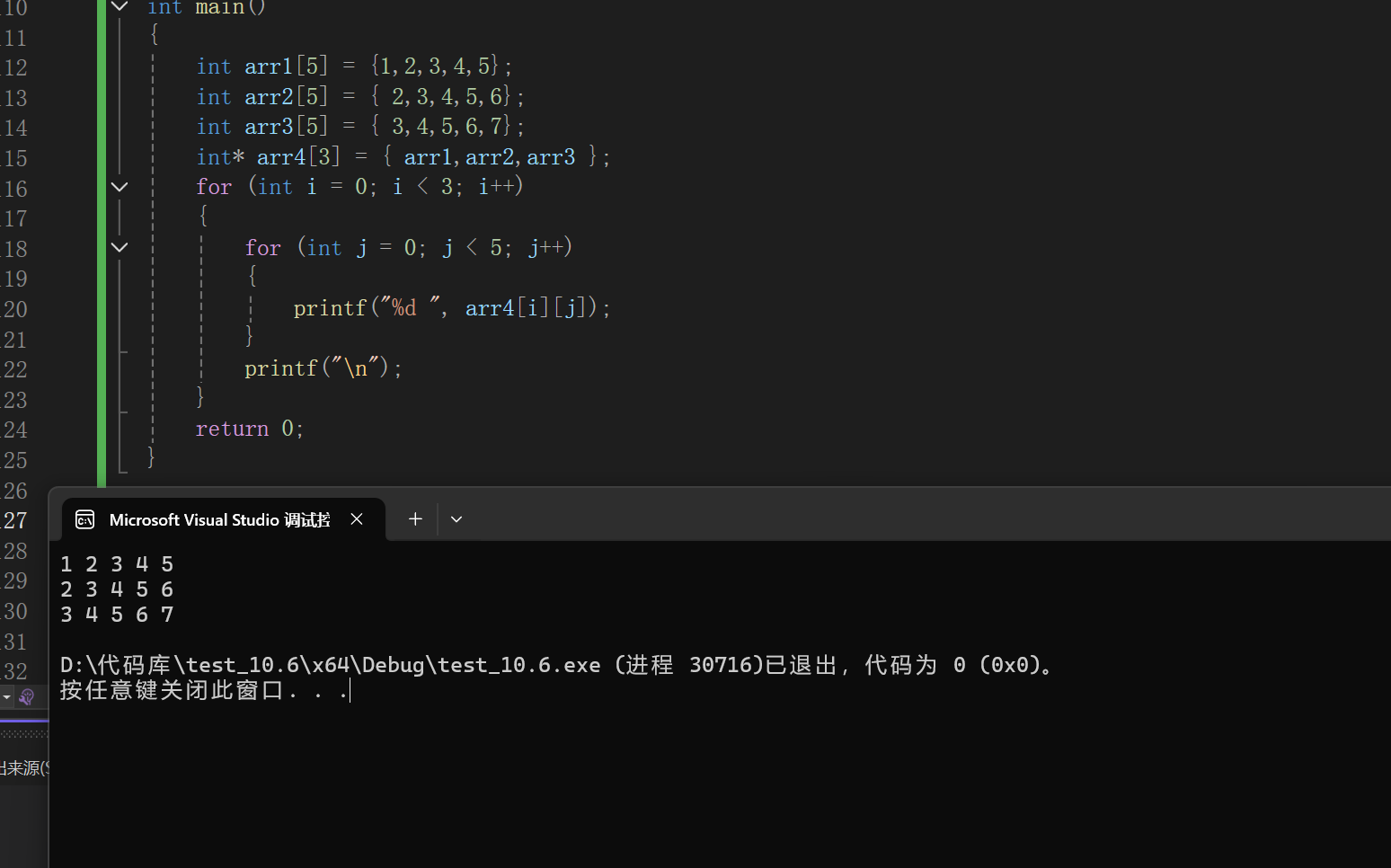This screenshot has width=1391, height=868.
Task: Open the terminal profiles dropdown chevron
Action: tap(456, 519)
